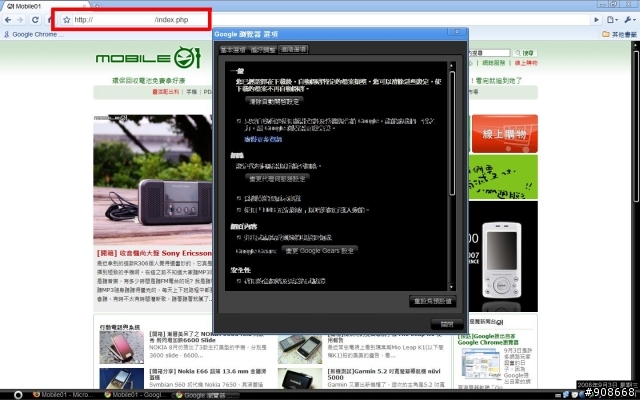Image resolution: width=640 pixels, height=400 pixels.
Task: Click the options dialog vertical scrollbar thumb
Action: pyautogui.click(x=452, y=133)
